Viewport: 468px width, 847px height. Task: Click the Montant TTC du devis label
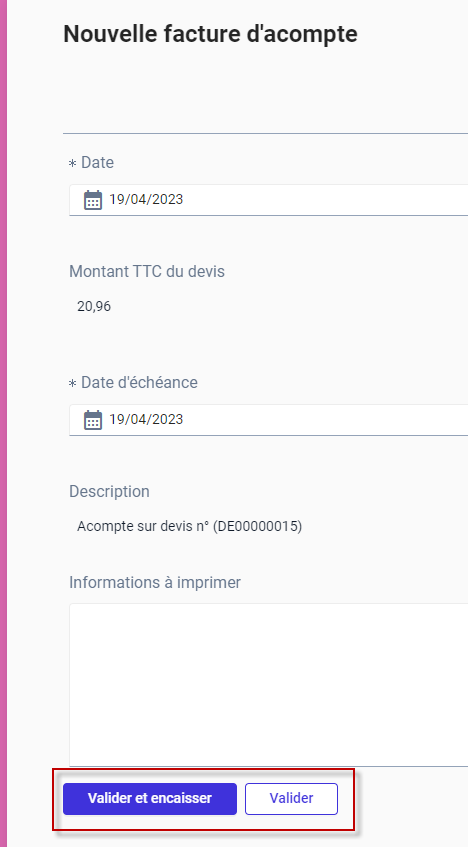tap(147, 271)
